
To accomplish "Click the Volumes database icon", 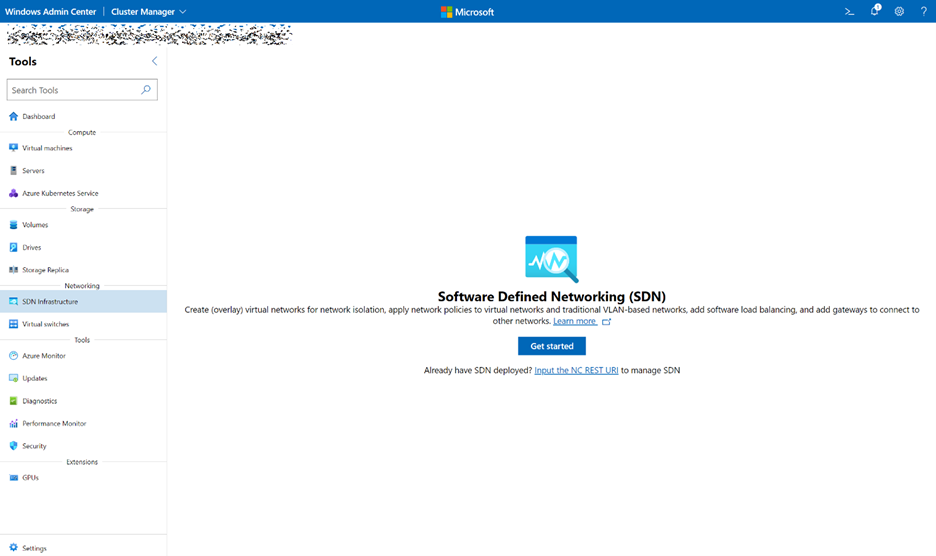I will click(13, 225).
